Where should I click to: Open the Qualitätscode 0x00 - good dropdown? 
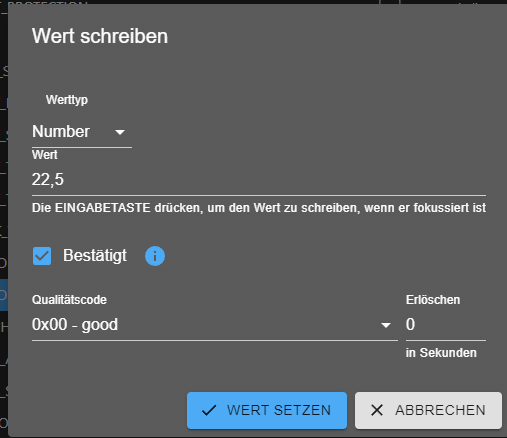pos(215,325)
